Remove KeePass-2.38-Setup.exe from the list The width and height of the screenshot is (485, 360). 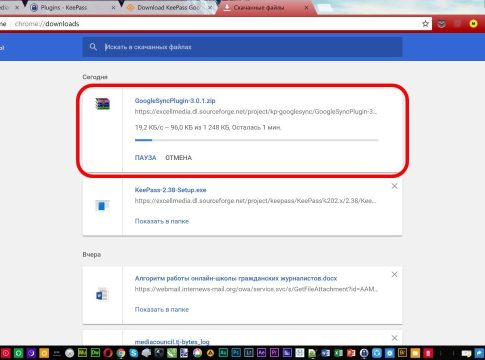pos(394,186)
